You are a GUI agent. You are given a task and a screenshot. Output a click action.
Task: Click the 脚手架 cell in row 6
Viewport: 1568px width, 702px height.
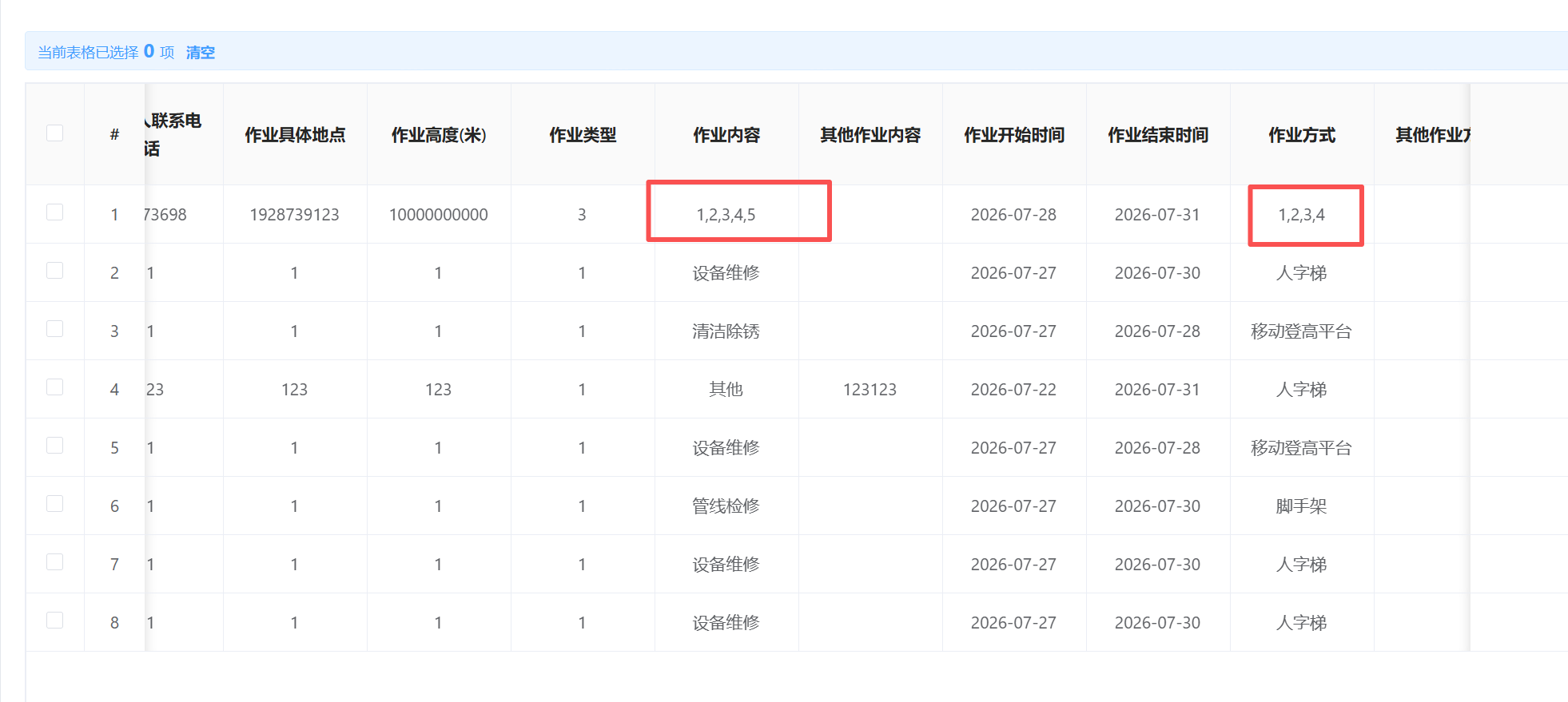coord(1301,506)
